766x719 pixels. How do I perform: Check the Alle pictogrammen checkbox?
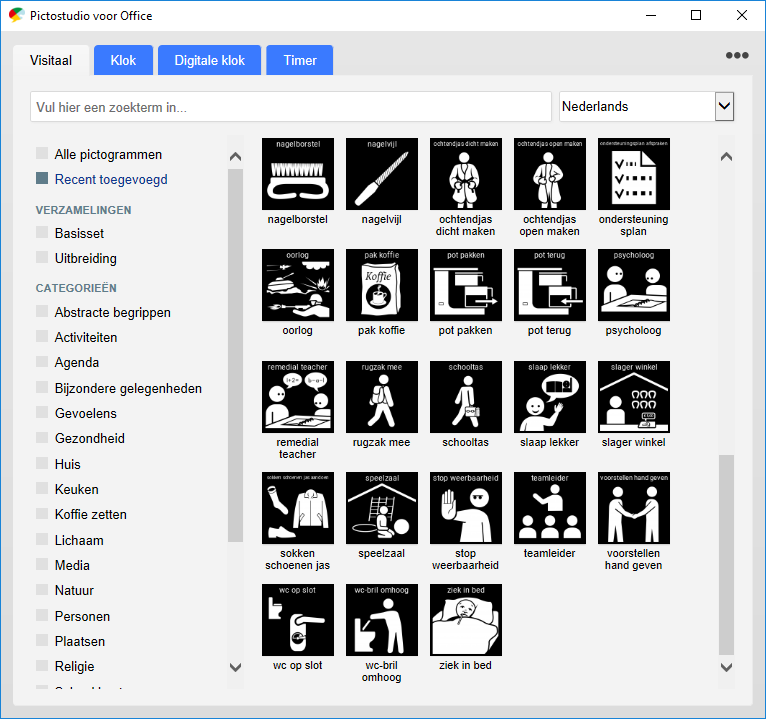point(42,153)
